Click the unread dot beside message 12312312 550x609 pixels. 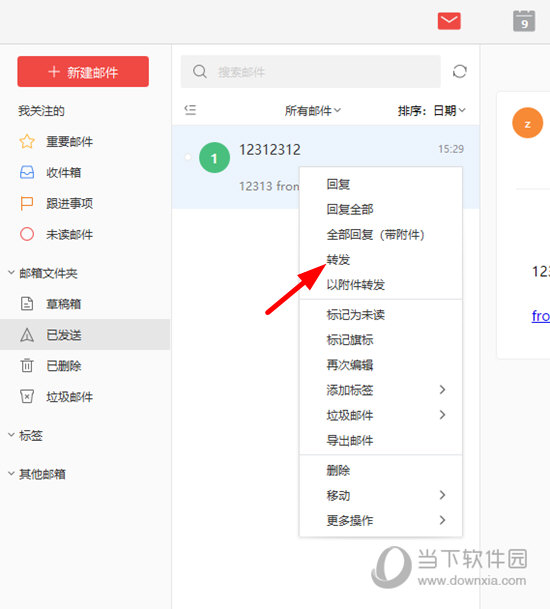[188, 157]
